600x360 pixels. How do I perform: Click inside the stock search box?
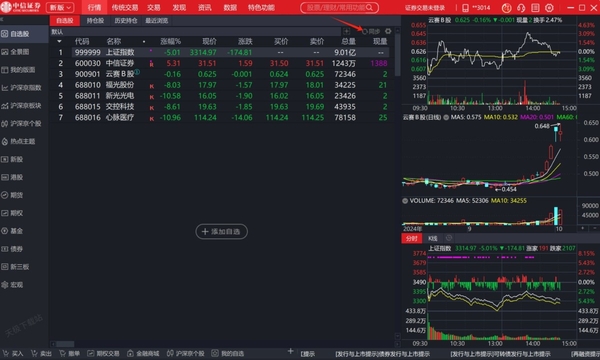[x=339, y=8]
